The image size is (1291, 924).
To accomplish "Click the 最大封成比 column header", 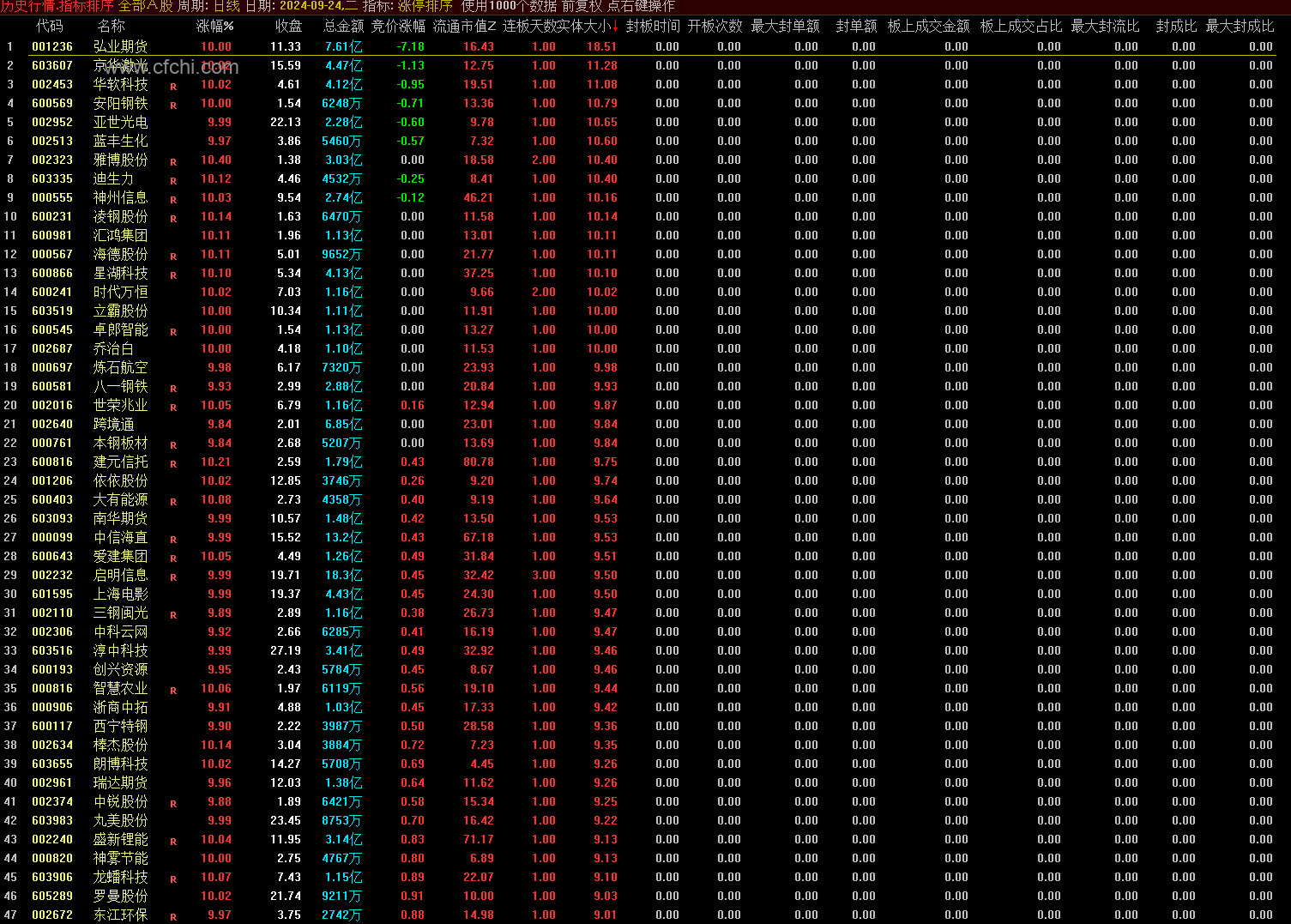I will [x=1240, y=27].
